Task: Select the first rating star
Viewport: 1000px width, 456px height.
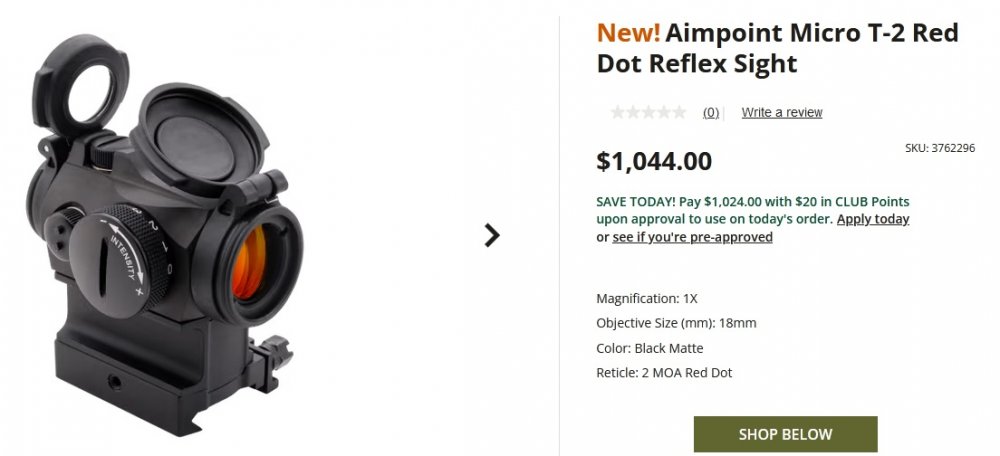Action: tap(618, 112)
